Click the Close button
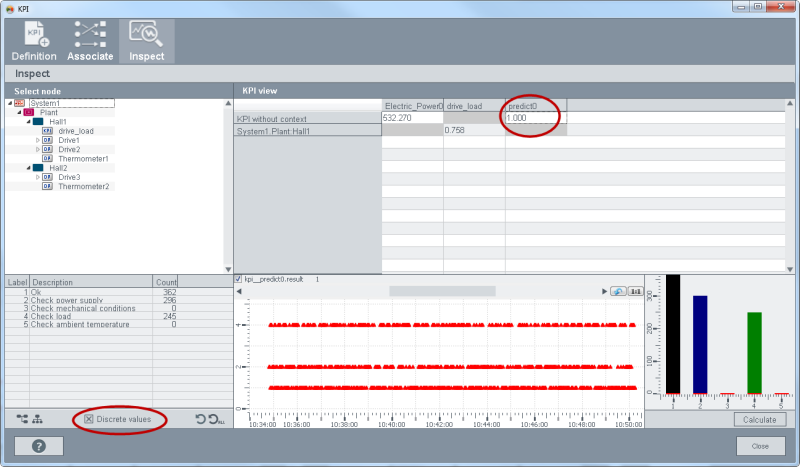800x467 pixels. (x=760, y=446)
